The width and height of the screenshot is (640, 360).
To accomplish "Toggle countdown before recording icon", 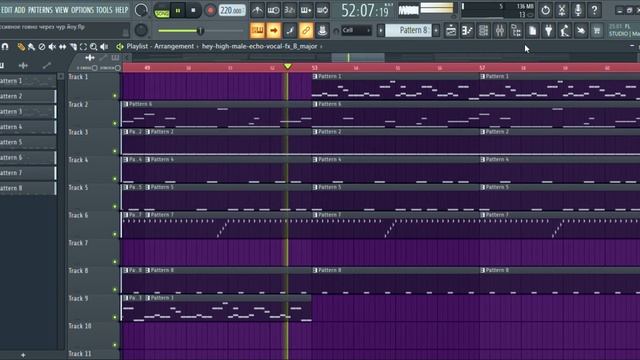I will coord(289,10).
